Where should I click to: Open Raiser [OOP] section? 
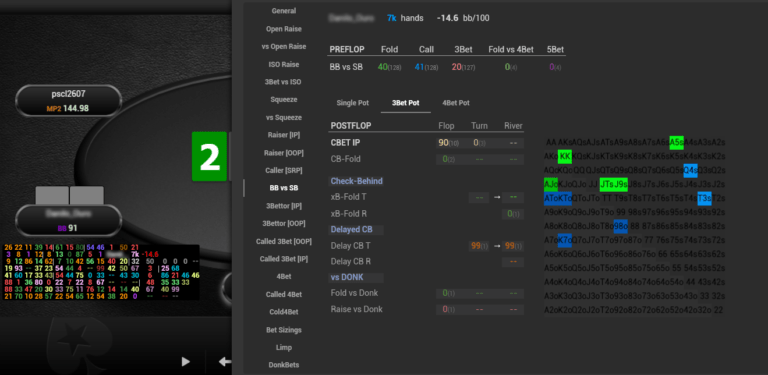284,153
